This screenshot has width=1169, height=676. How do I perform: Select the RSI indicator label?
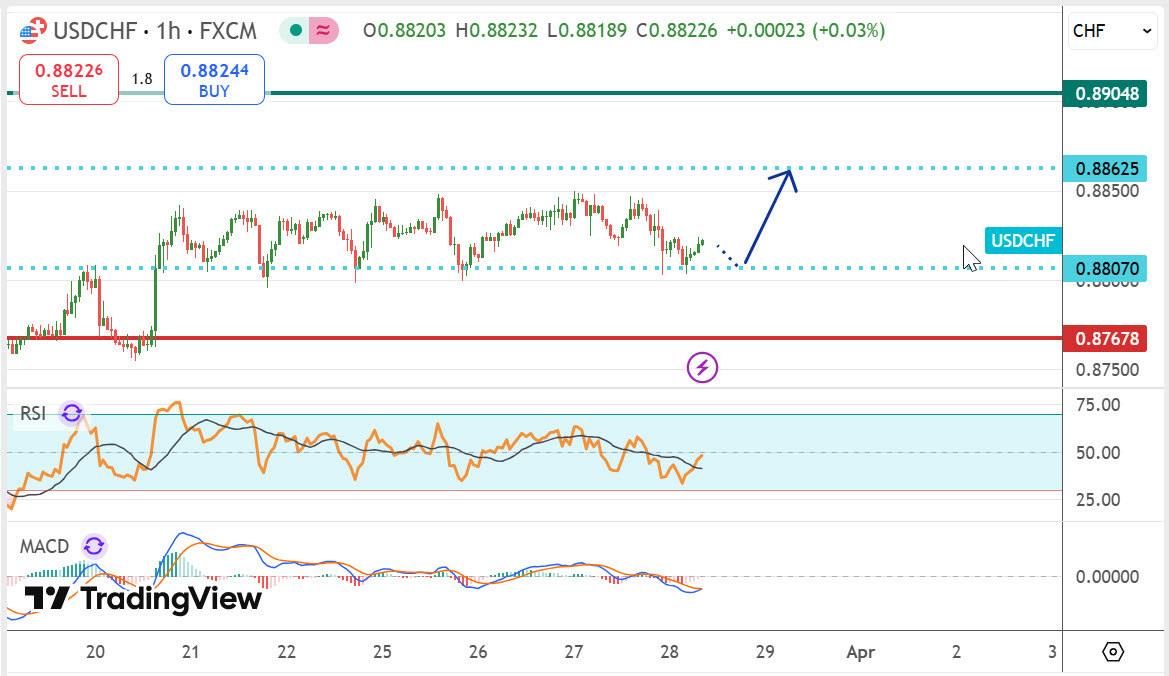[33, 413]
